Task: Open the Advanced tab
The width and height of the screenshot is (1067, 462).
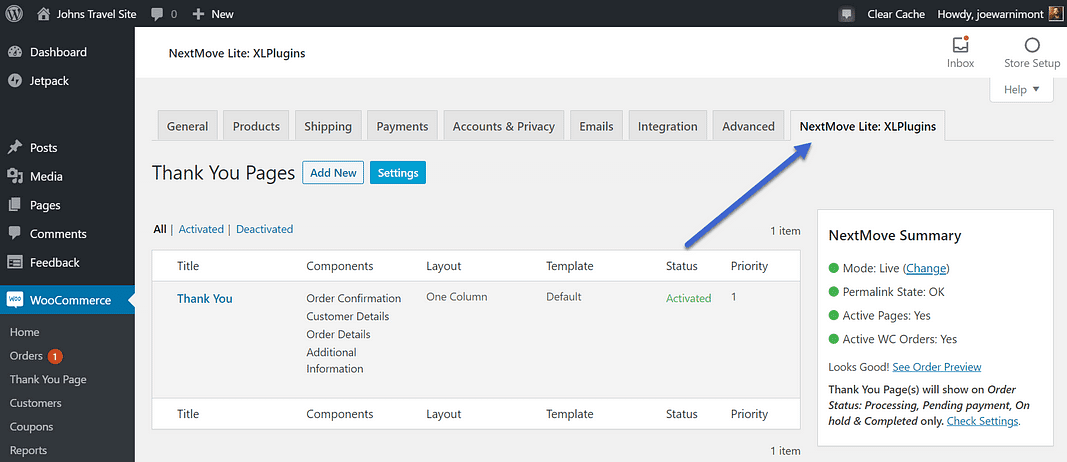Action: [749, 126]
